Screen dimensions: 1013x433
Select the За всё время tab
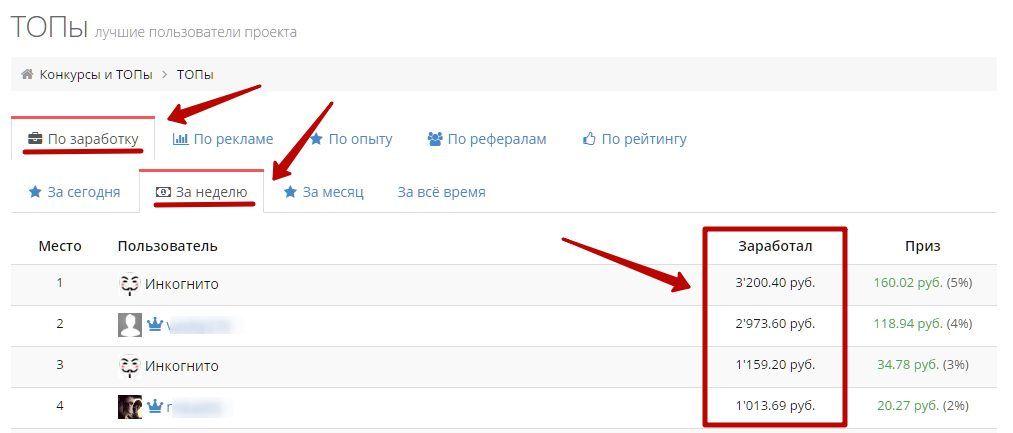pyautogui.click(x=441, y=192)
